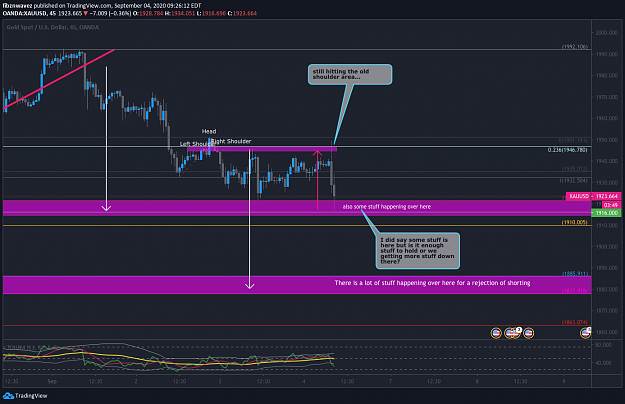Click the (1863.074) red horizontal line label
The width and height of the screenshot is (625, 404).
pos(574,322)
